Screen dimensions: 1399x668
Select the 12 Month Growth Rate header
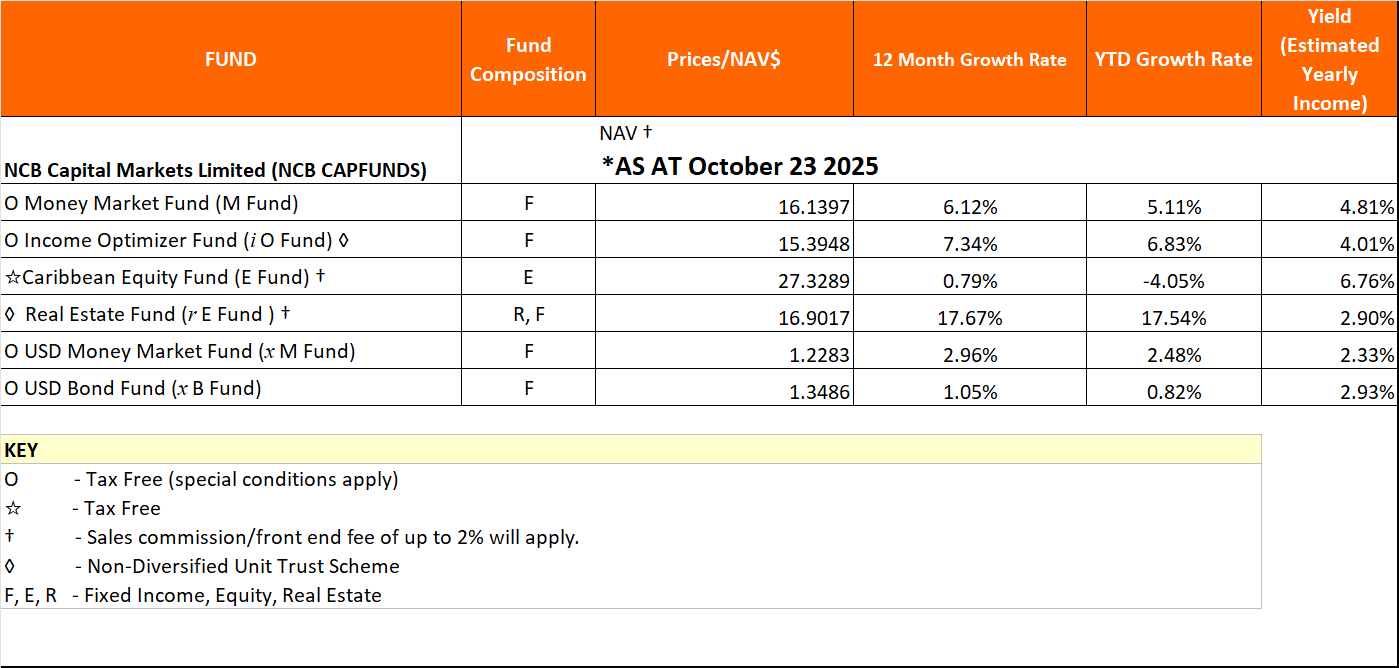pyautogui.click(x=968, y=59)
